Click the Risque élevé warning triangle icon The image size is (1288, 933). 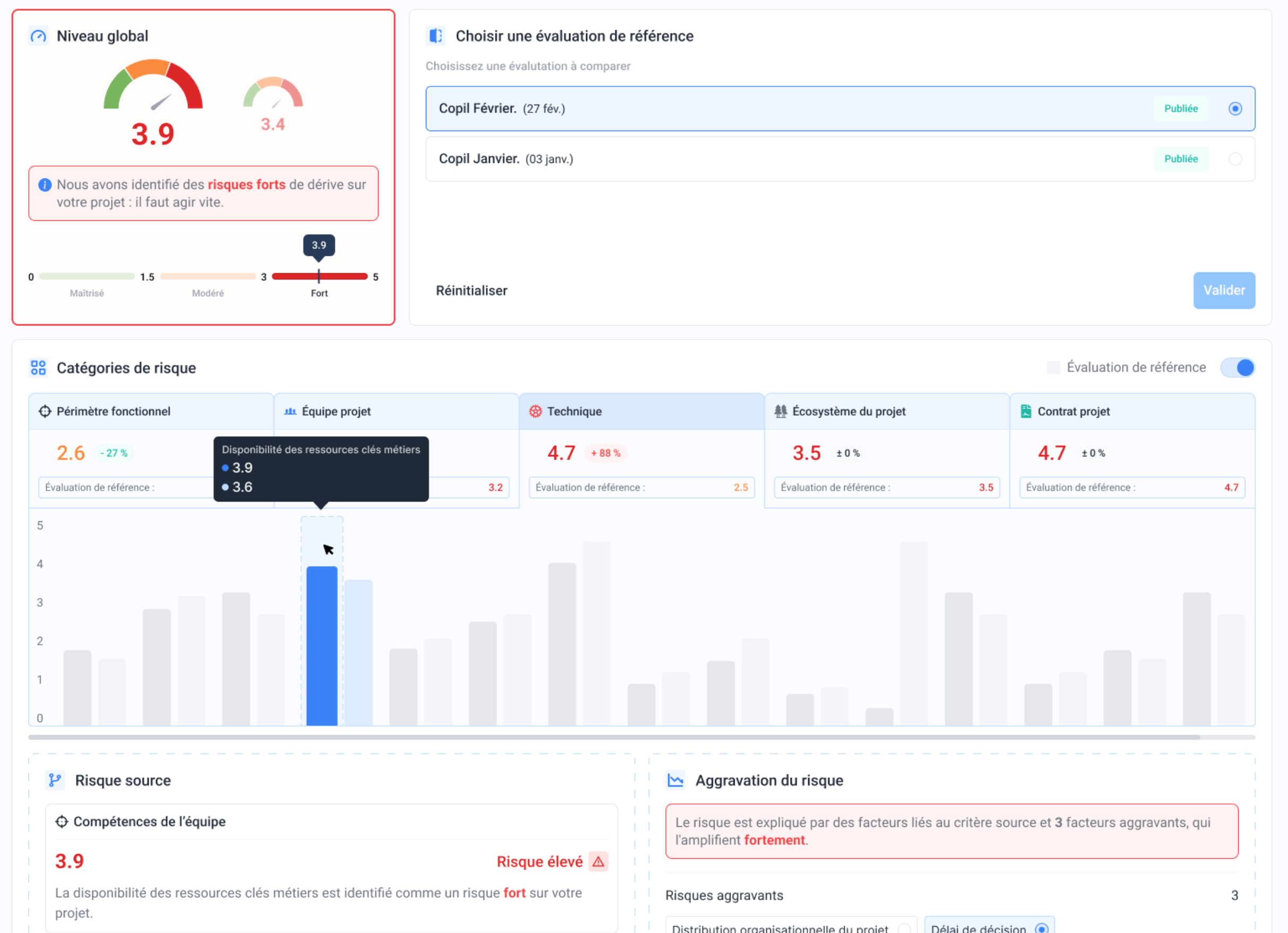(598, 861)
